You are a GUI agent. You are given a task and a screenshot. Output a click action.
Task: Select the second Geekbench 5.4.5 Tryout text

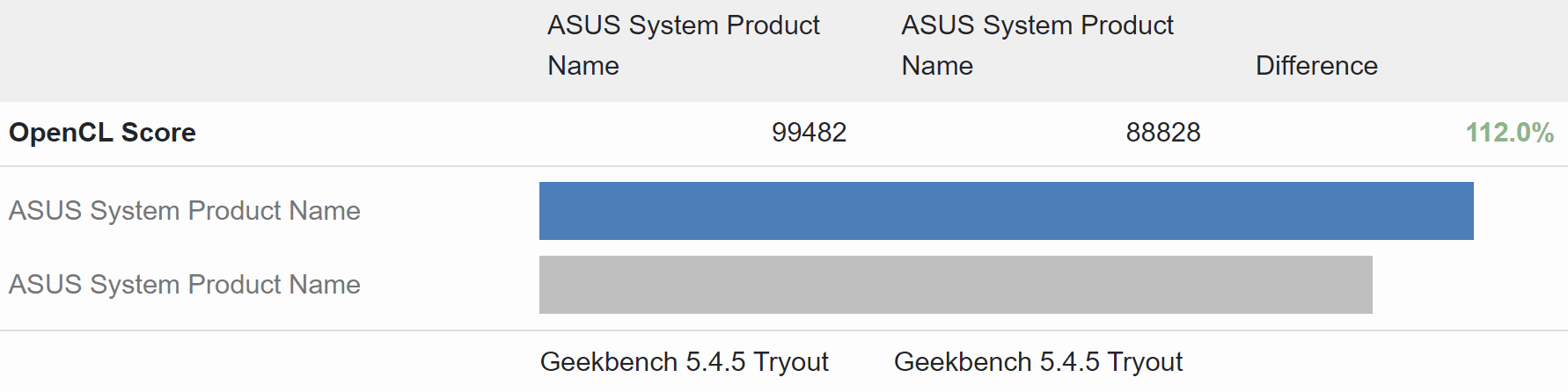[1038, 362]
